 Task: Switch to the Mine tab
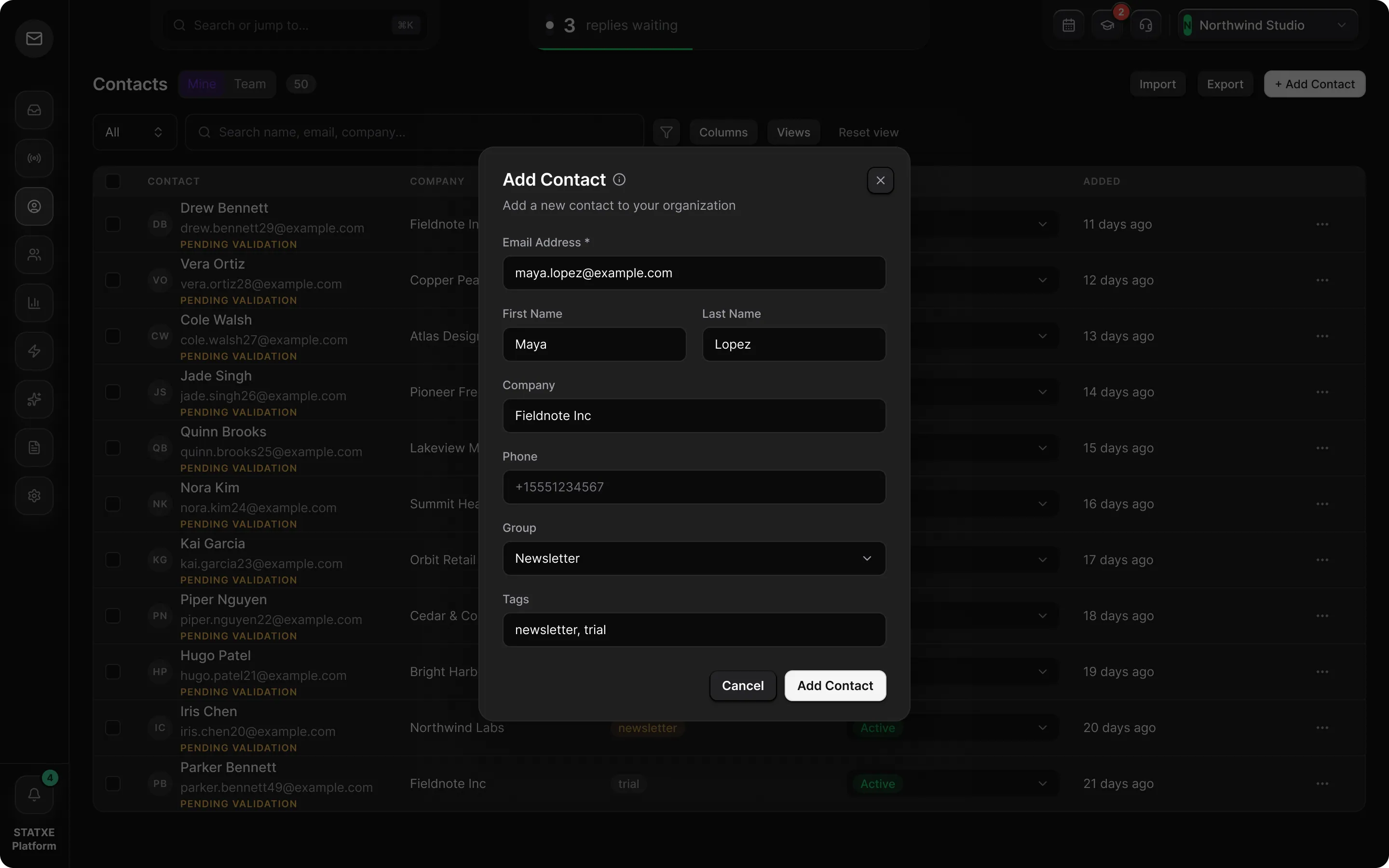tap(202, 84)
